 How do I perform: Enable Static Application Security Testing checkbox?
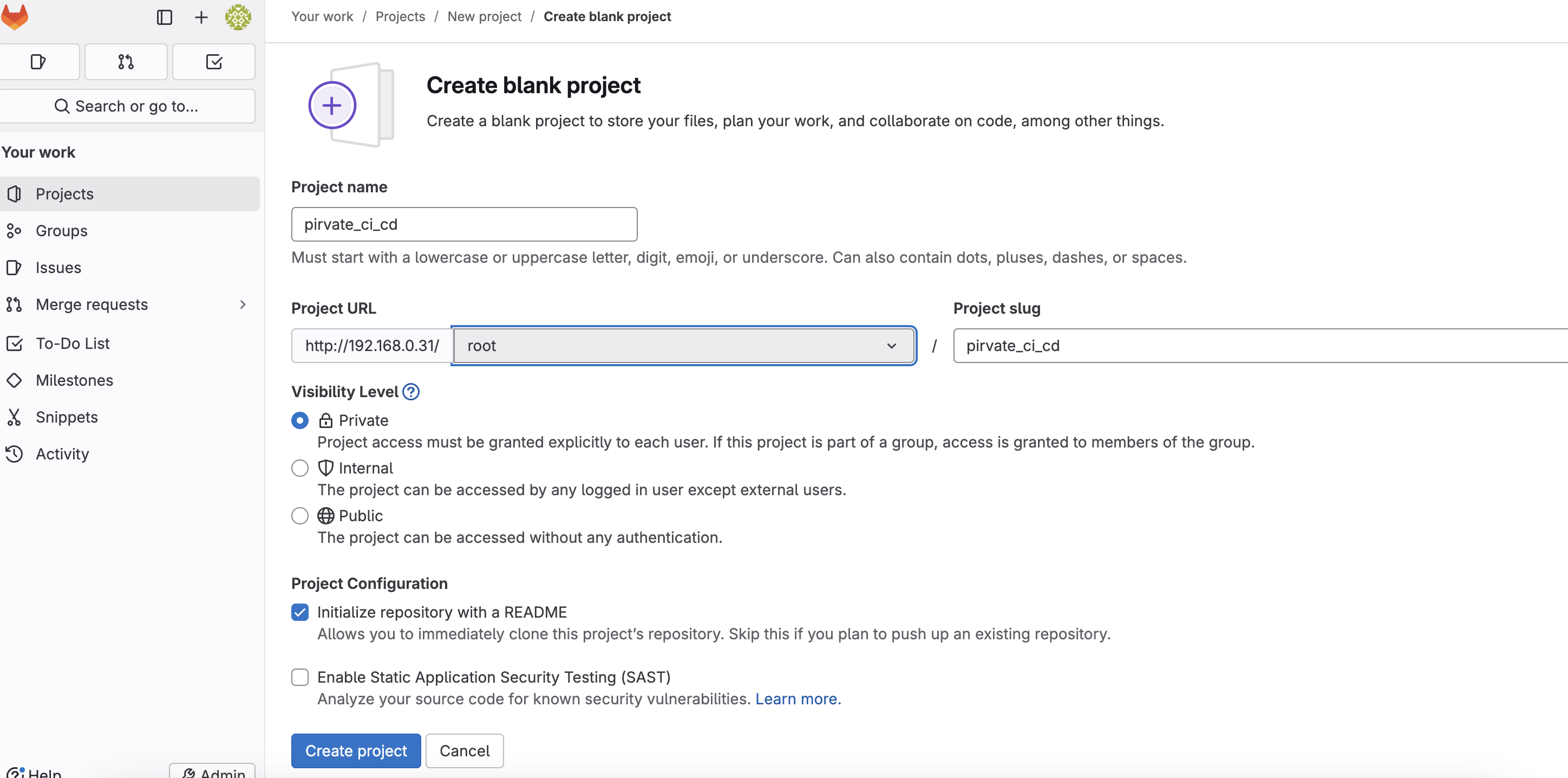point(299,677)
